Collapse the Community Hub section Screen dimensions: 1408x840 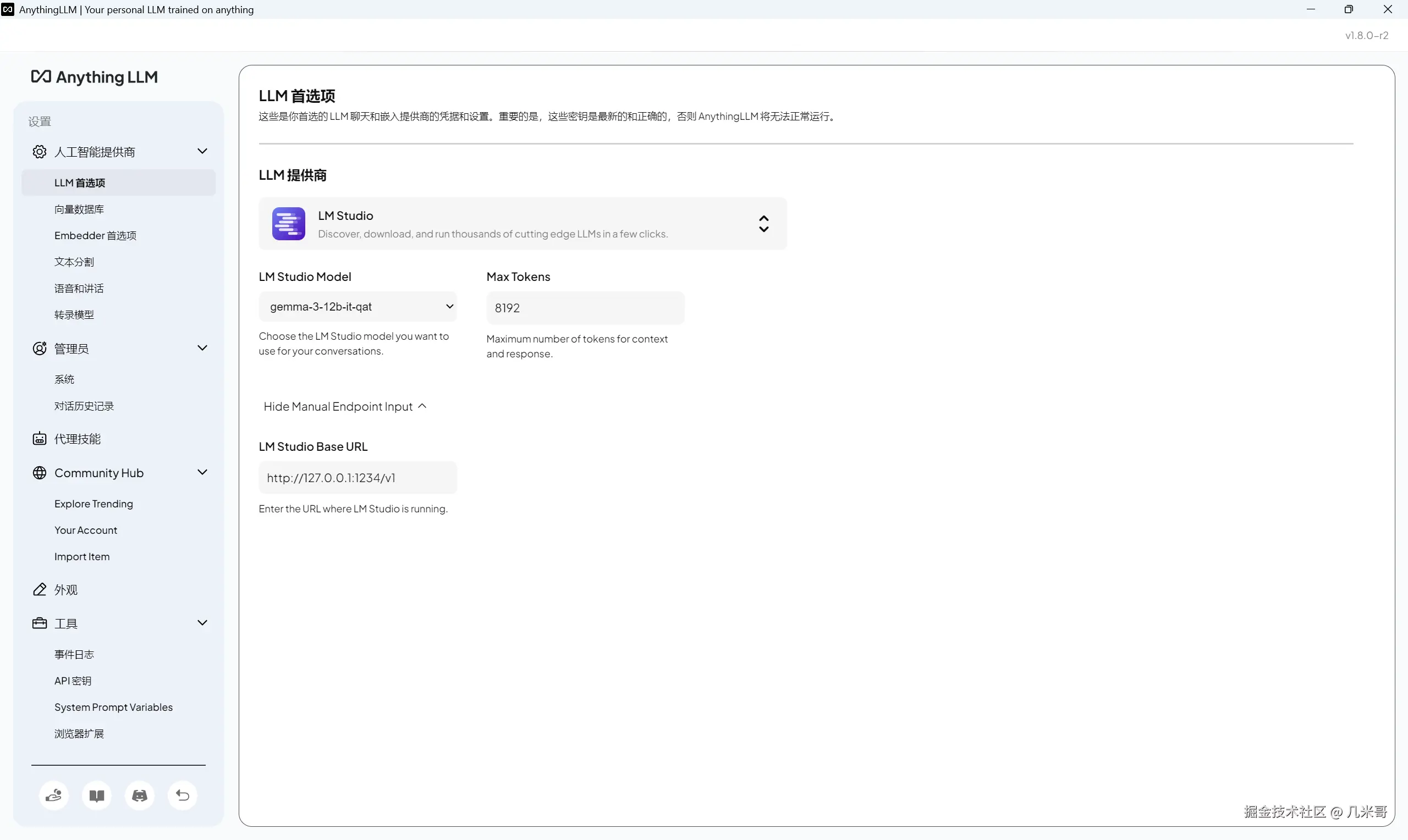202,472
